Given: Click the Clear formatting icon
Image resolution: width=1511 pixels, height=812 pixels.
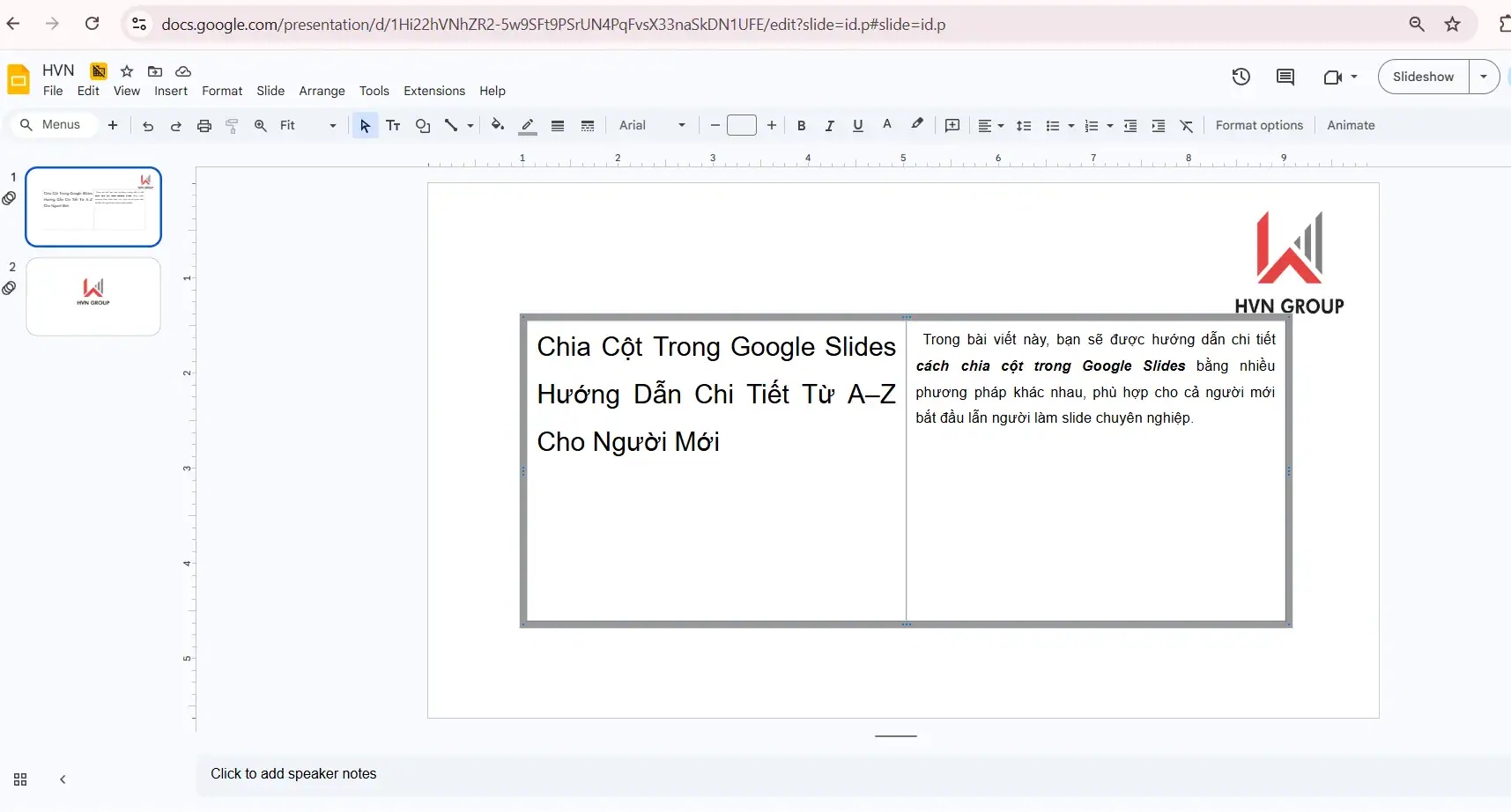Looking at the screenshot, I should point(1186,125).
